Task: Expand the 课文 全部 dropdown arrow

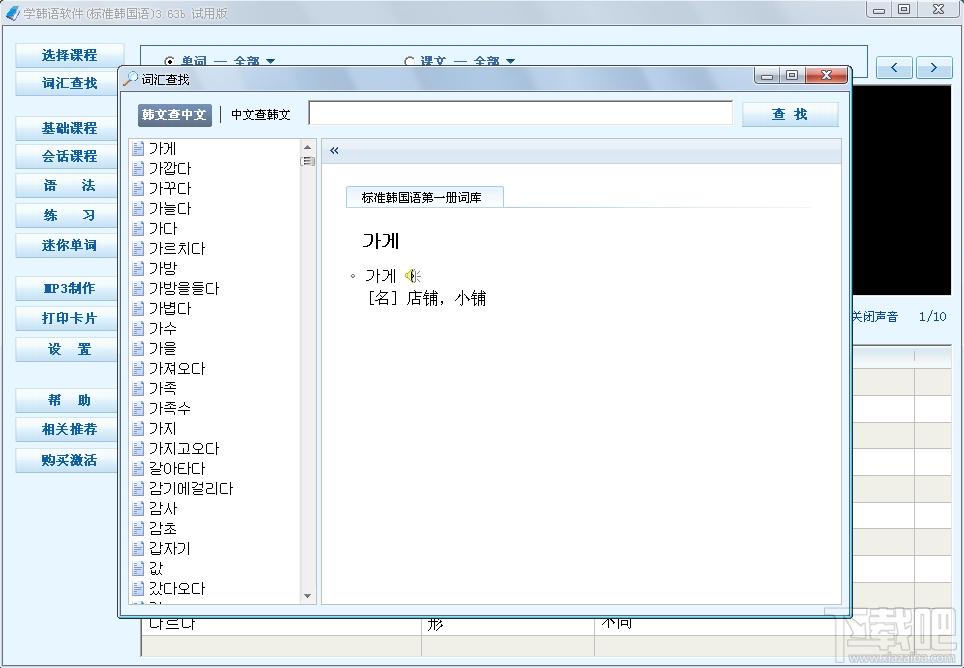Action: click(x=510, y=61)
